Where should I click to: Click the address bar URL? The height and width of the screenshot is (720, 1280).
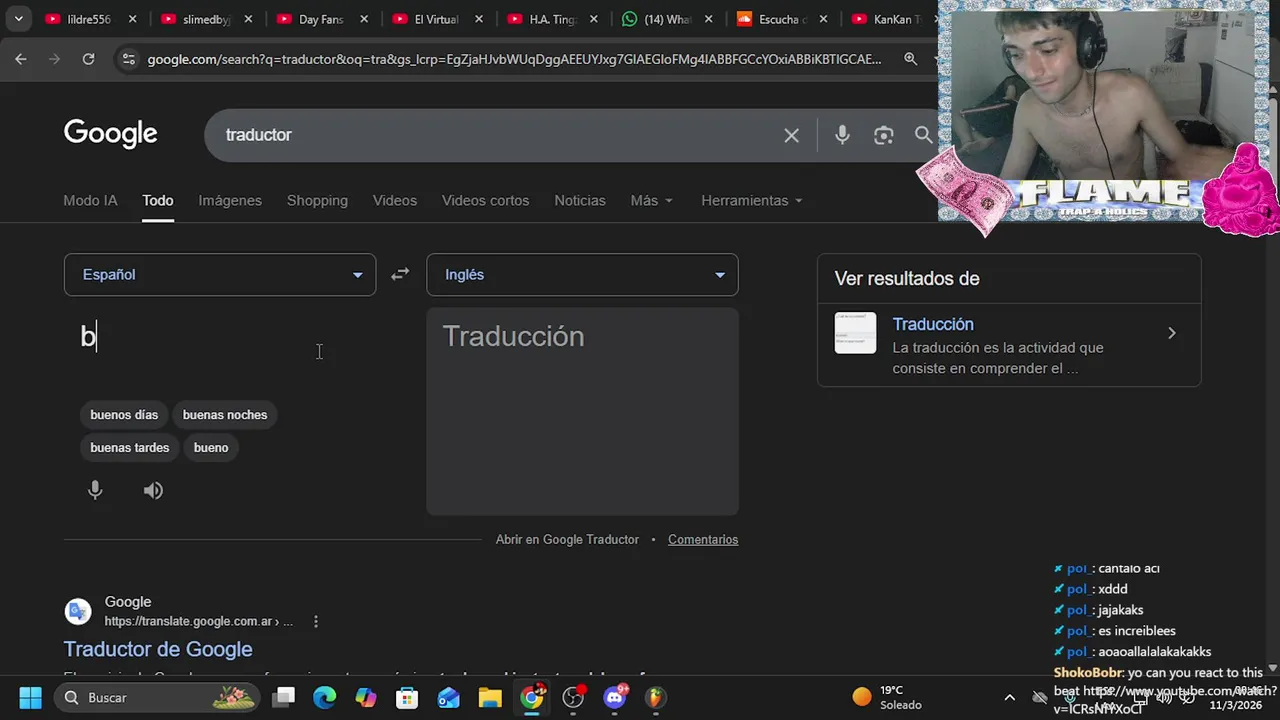(x=514, y=59)
